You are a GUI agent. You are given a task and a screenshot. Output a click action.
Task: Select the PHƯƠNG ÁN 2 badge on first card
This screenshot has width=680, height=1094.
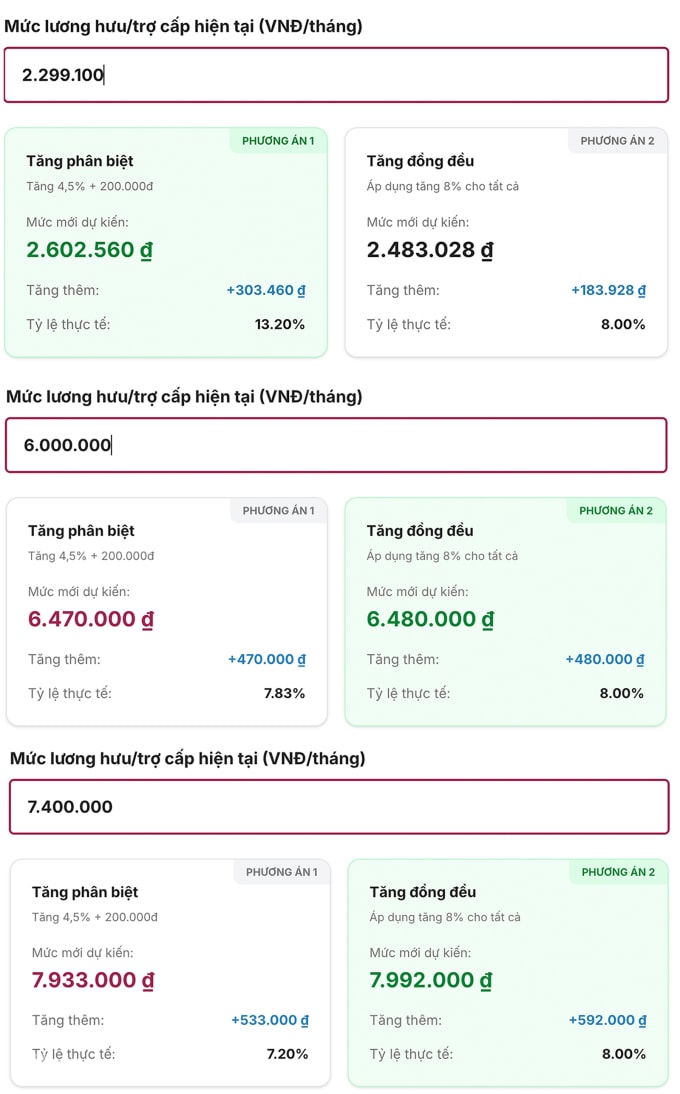[x=618, y=141]
